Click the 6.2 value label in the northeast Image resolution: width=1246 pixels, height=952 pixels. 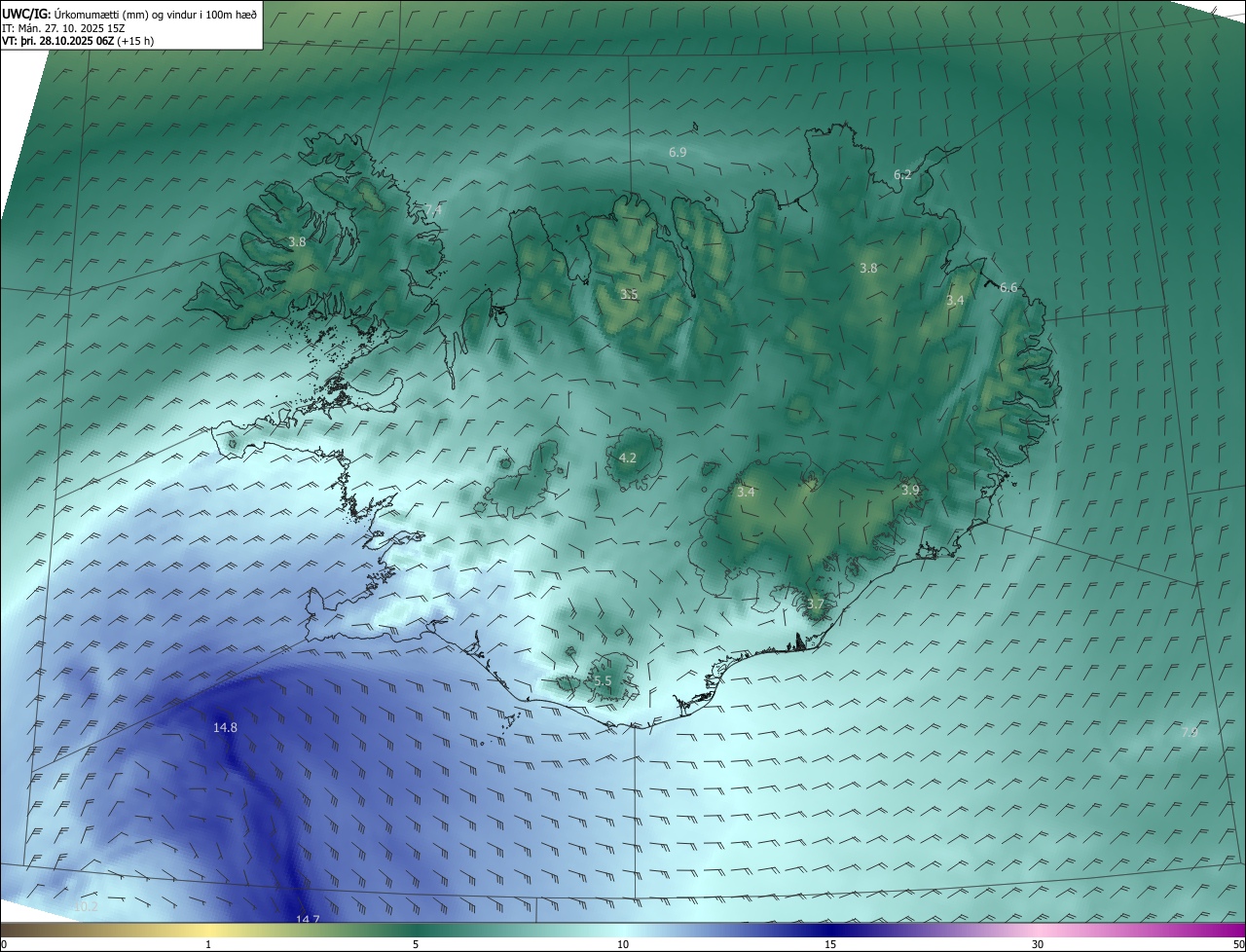coord(902,175)
